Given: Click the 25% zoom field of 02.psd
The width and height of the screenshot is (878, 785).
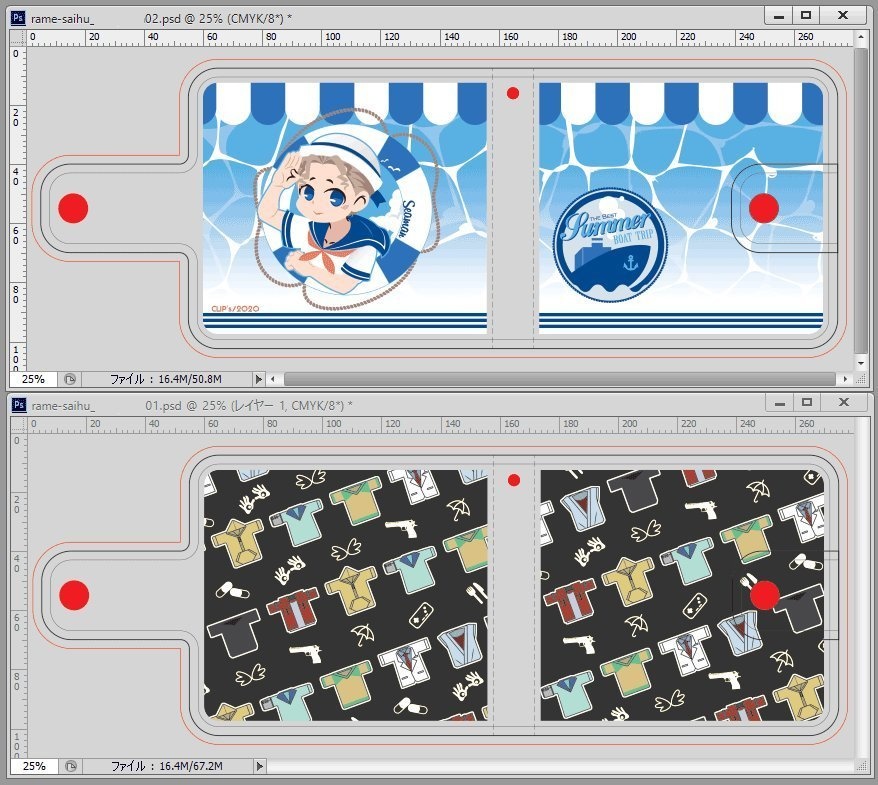Looking at the screenshot, I should [36, 378].
